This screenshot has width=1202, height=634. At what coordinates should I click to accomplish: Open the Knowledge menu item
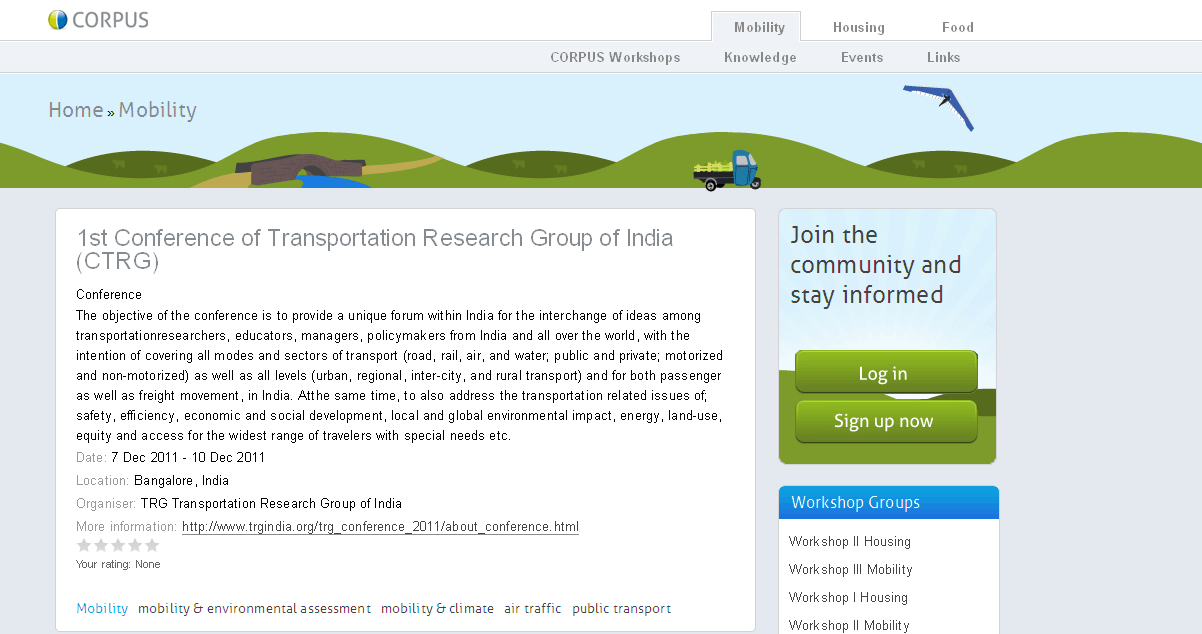click(x=760, y=57)
